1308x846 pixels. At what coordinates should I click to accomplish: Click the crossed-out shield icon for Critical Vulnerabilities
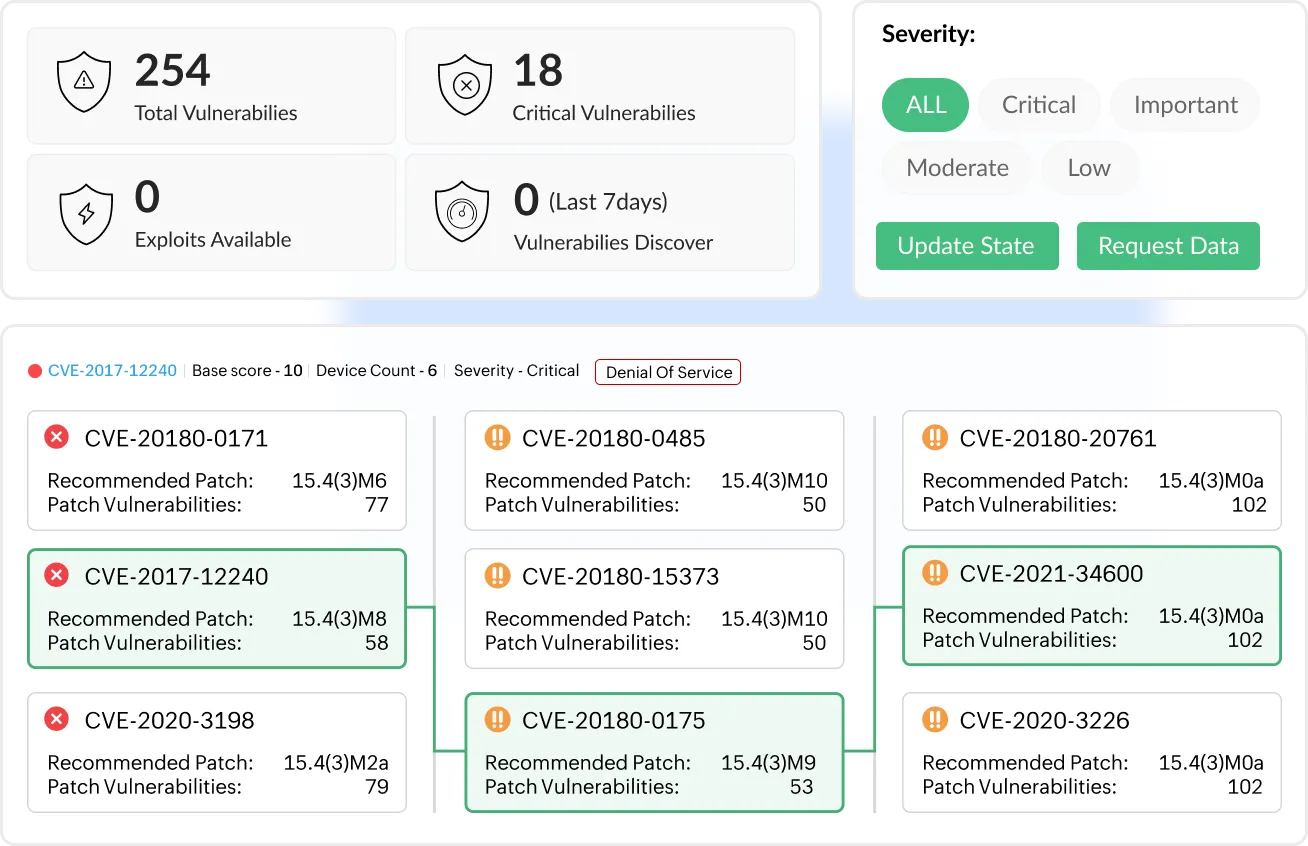[463, 82]
